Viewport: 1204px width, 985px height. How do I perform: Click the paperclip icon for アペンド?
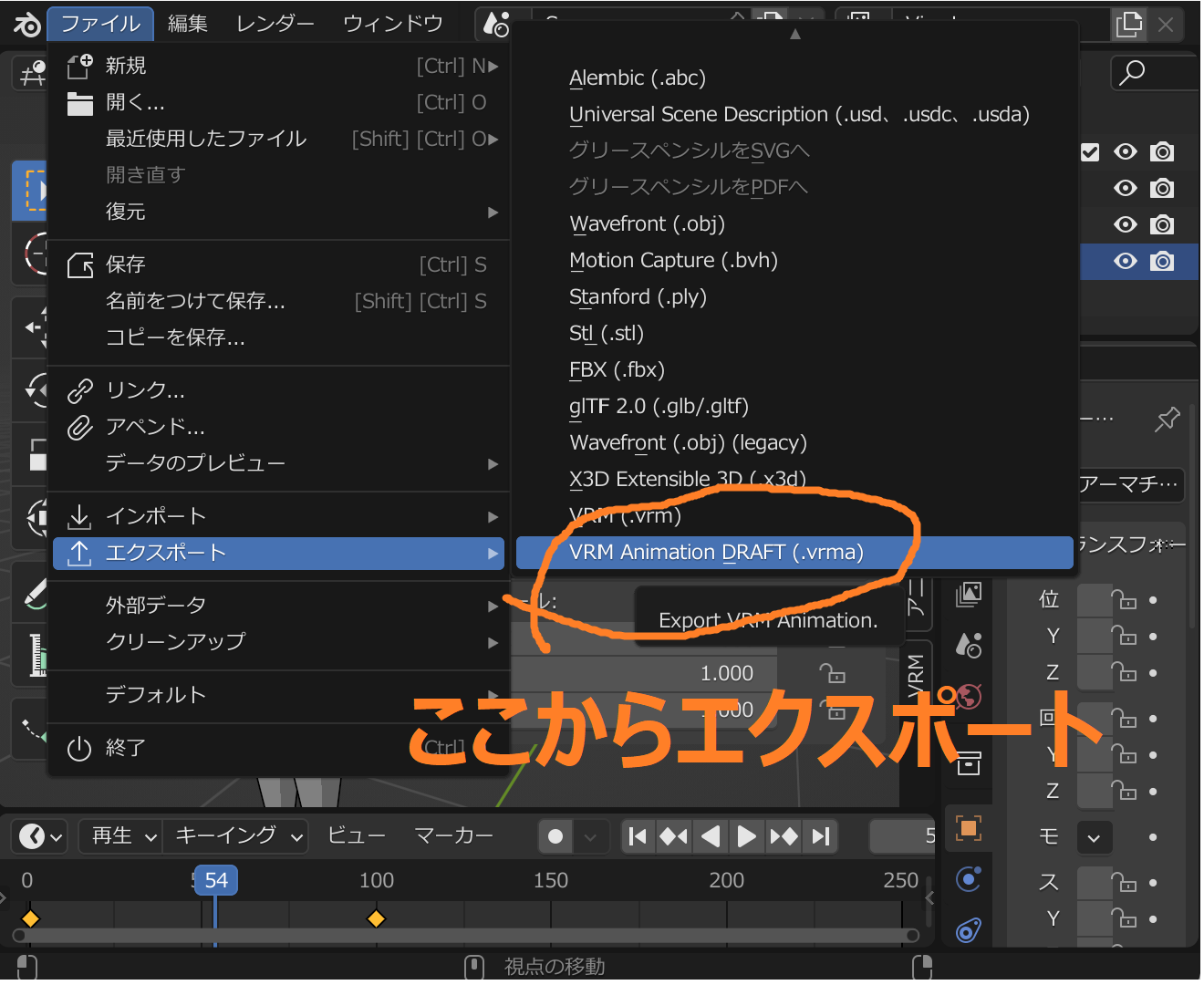80,428
